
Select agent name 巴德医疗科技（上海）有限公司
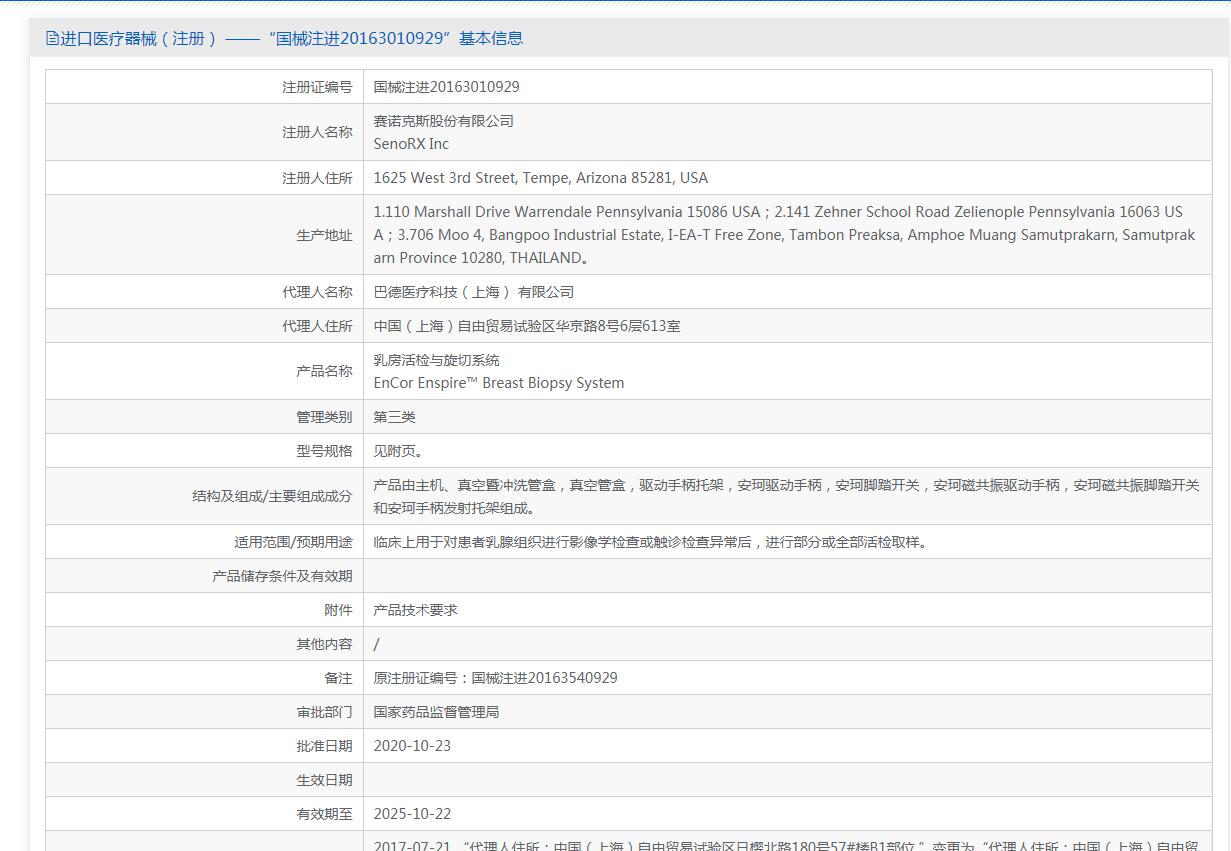click(473, 292)
